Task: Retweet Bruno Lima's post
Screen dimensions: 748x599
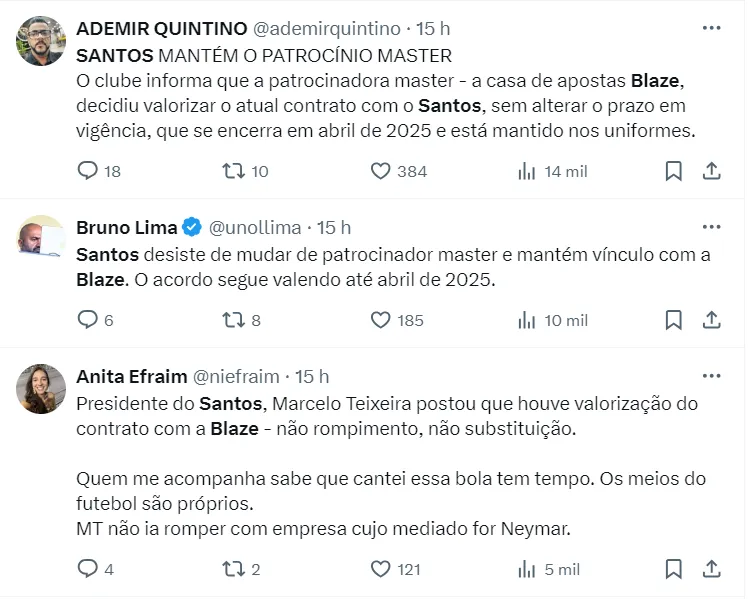Action: pyautogui.click(x=232, y=320)
